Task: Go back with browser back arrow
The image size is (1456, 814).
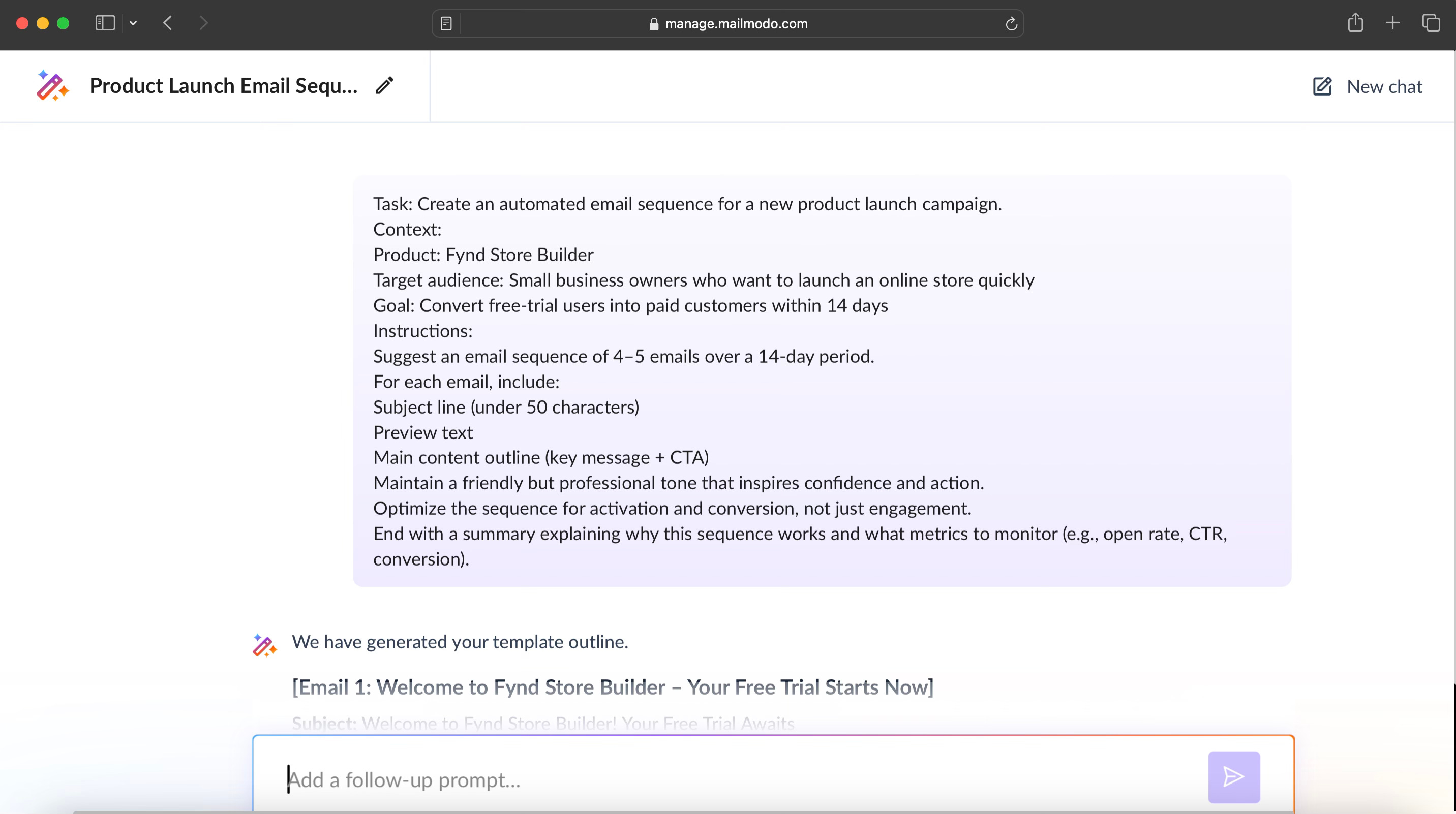Action: 168,23
